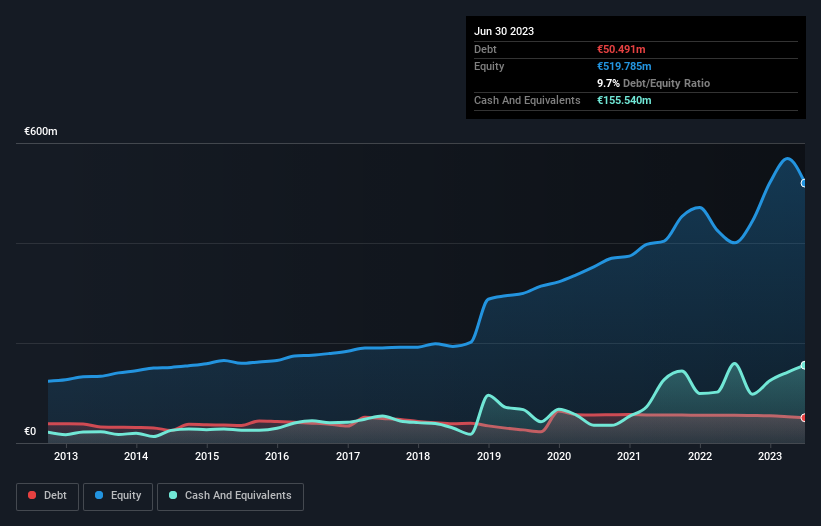Click the €0 y-axis label
This screenshot has width=821, height=526.
point(30,431)
